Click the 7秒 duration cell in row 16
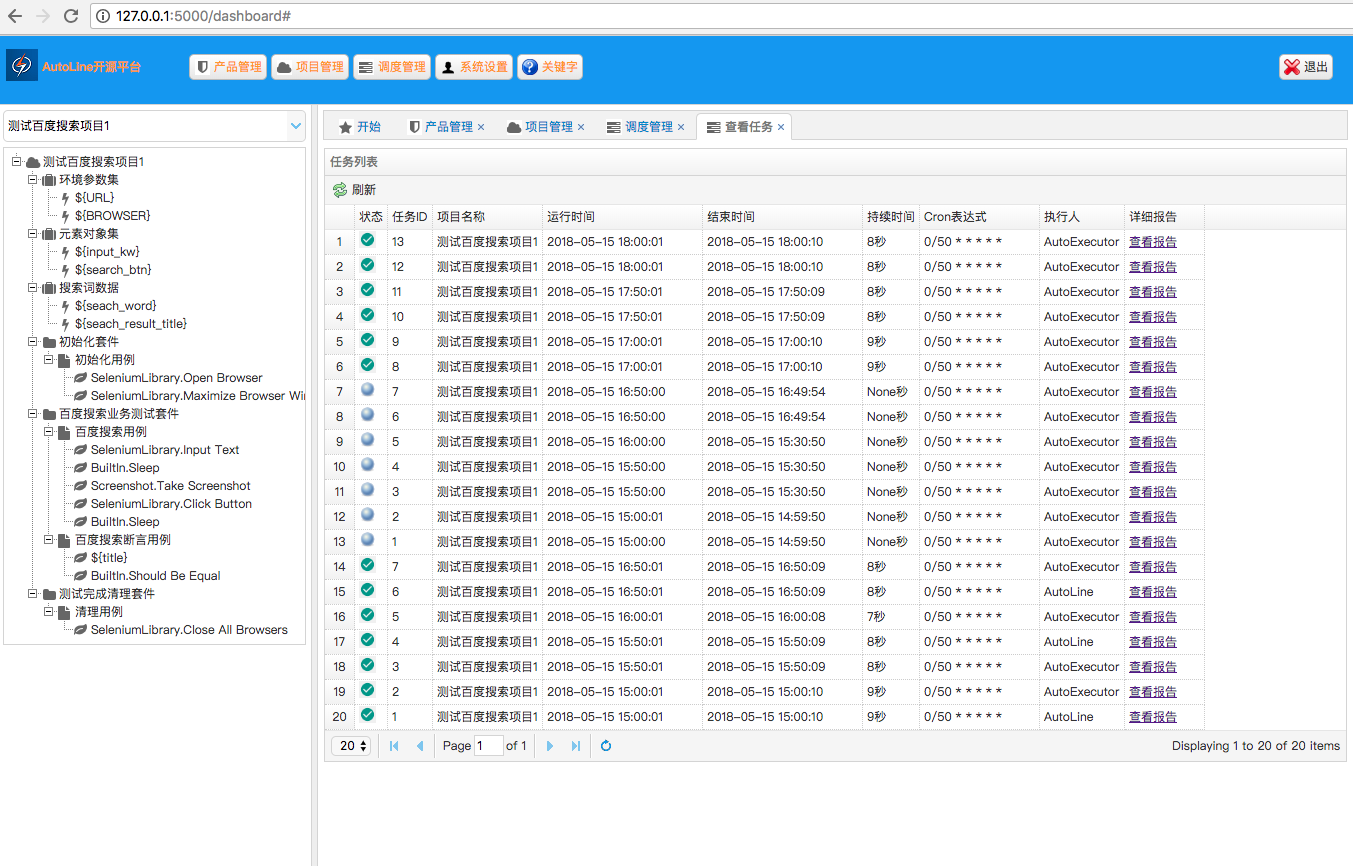 coord(891,617)
